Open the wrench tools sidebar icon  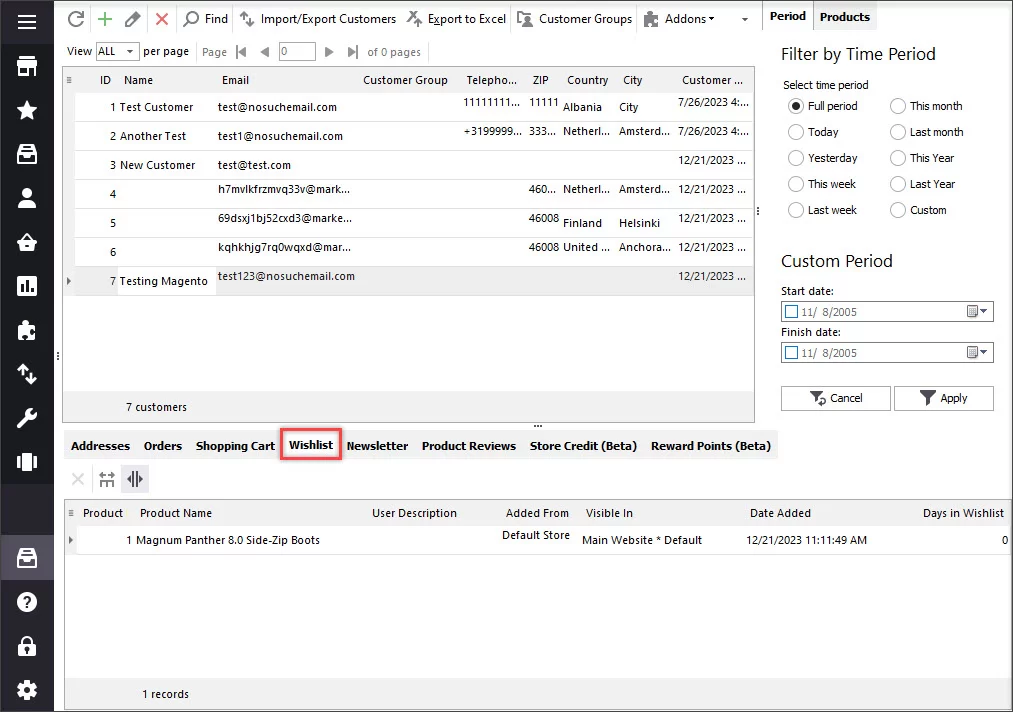point(26,418)
